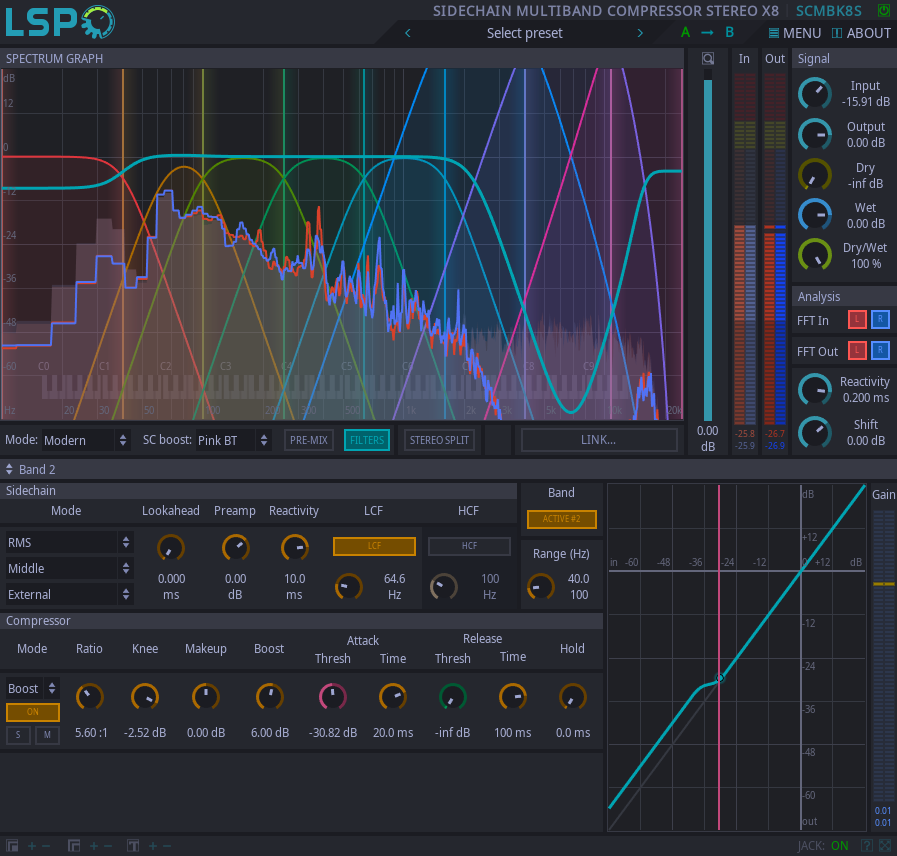
Task: Go to the previous preset arrow
Action: tap(408, 33)
